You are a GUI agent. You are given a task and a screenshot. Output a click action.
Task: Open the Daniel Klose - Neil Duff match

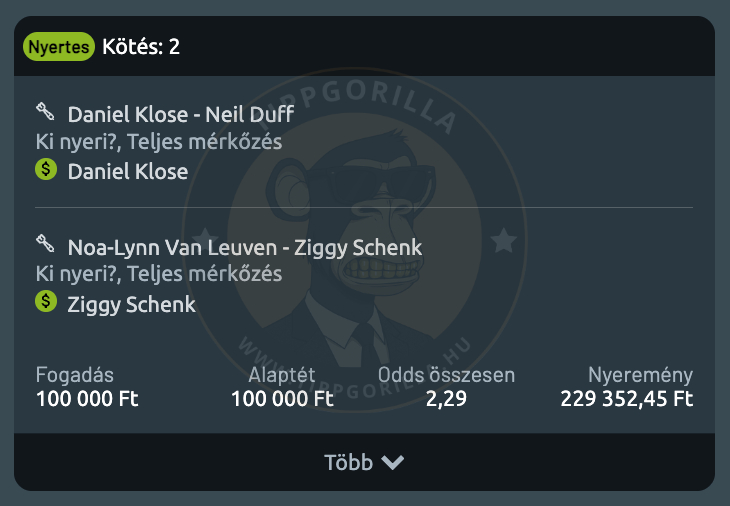pyautogui.click(x=181, y=115)
